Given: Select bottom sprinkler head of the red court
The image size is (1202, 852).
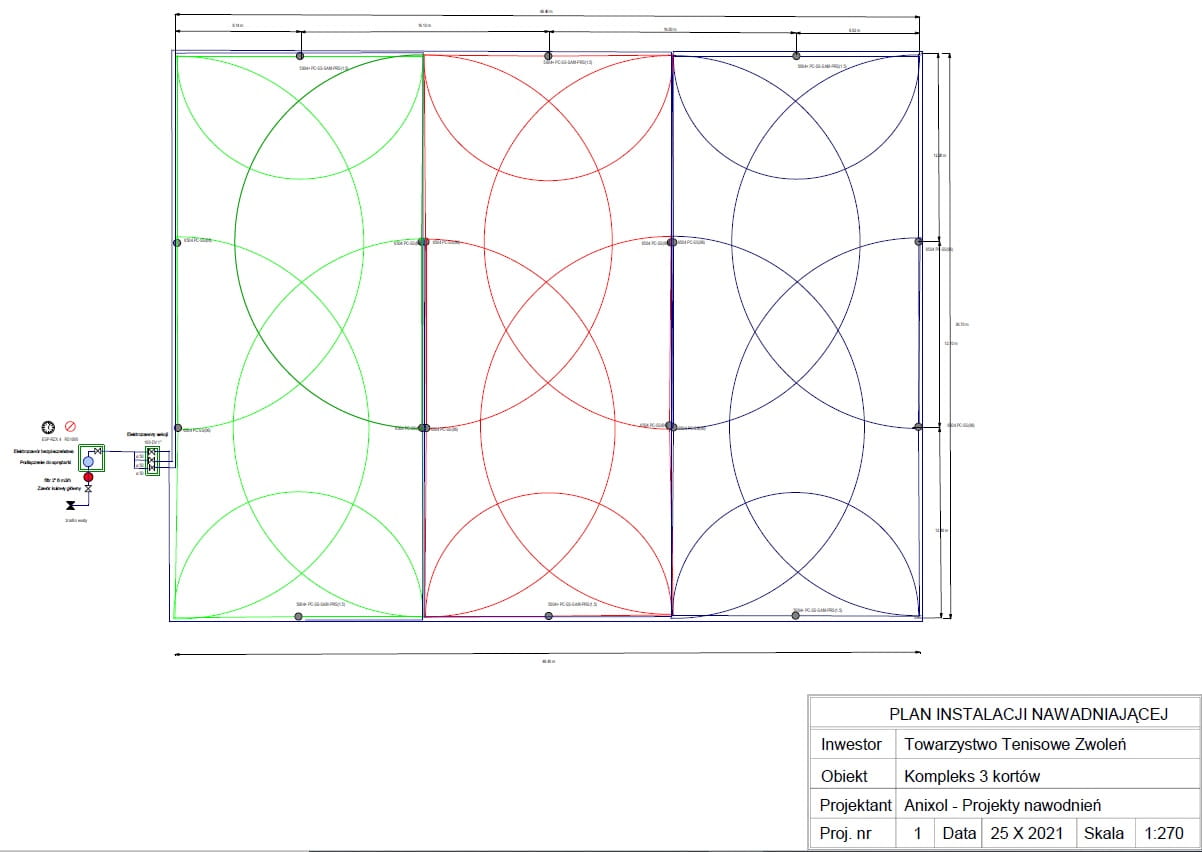Looking at the screenshot, I should click(x=548, y=616).
